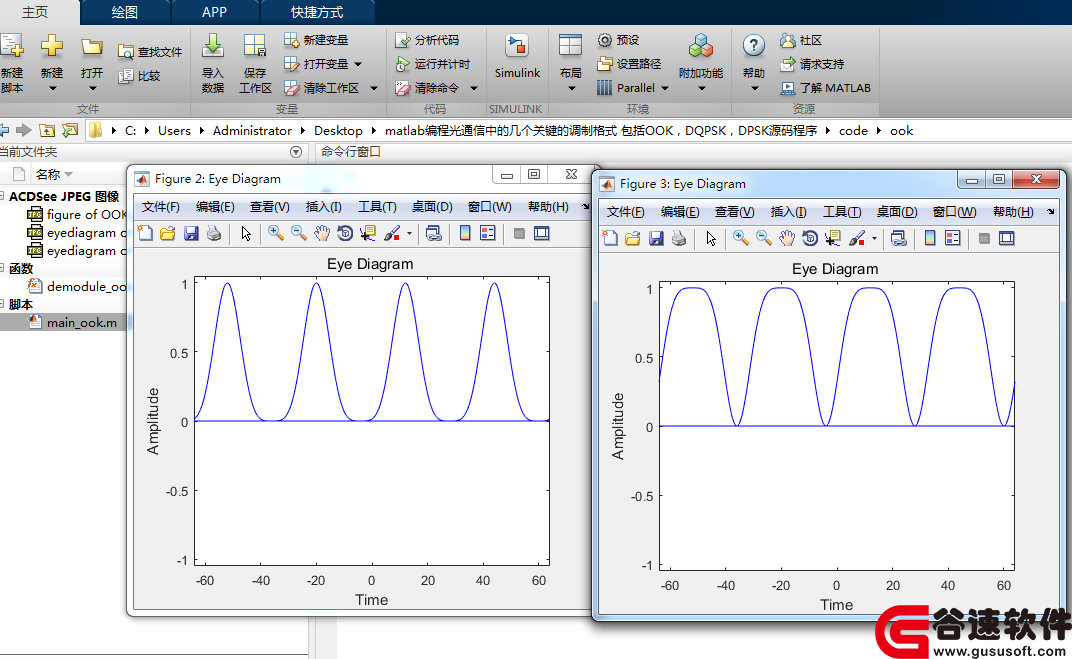Click 新建变量 new variable

click(316, 40)
